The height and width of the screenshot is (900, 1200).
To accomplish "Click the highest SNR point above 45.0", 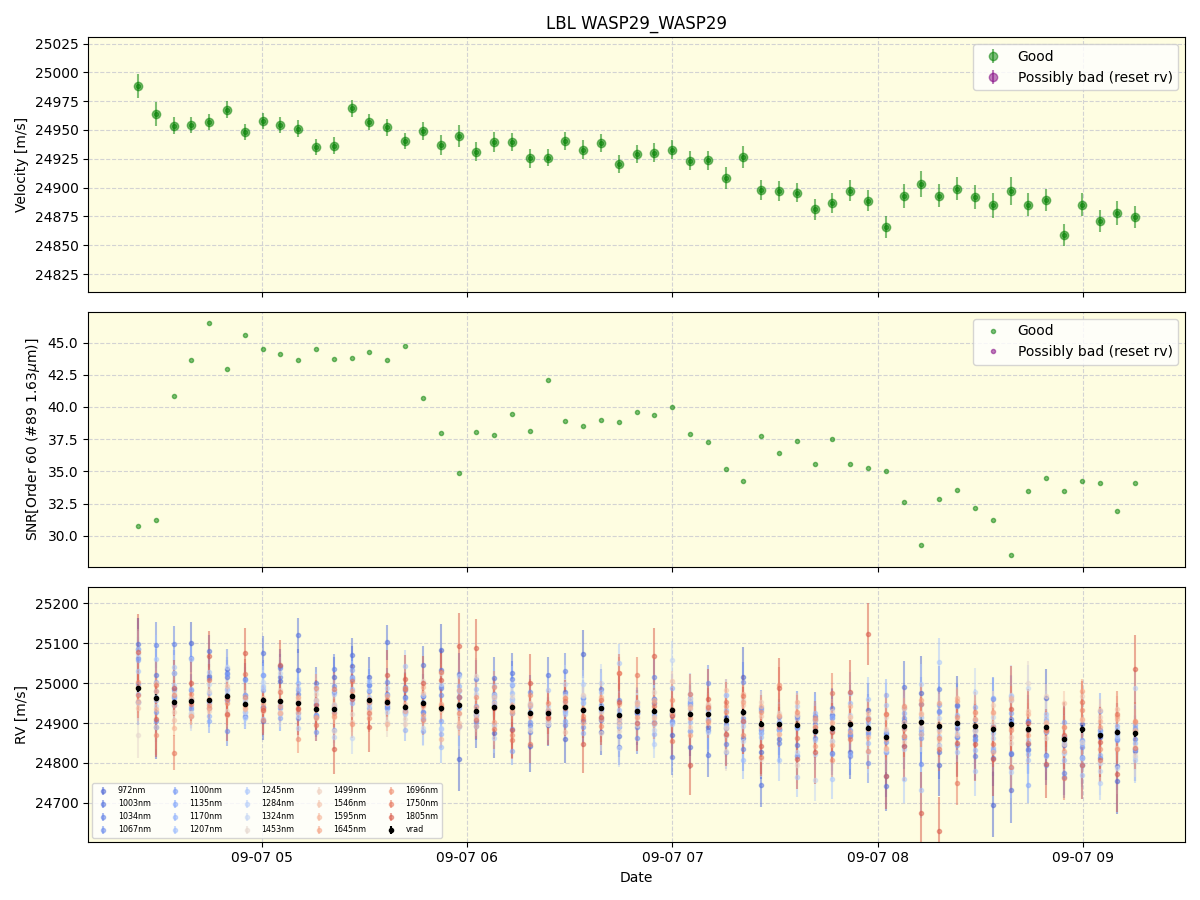I will (x=209, y=323).
